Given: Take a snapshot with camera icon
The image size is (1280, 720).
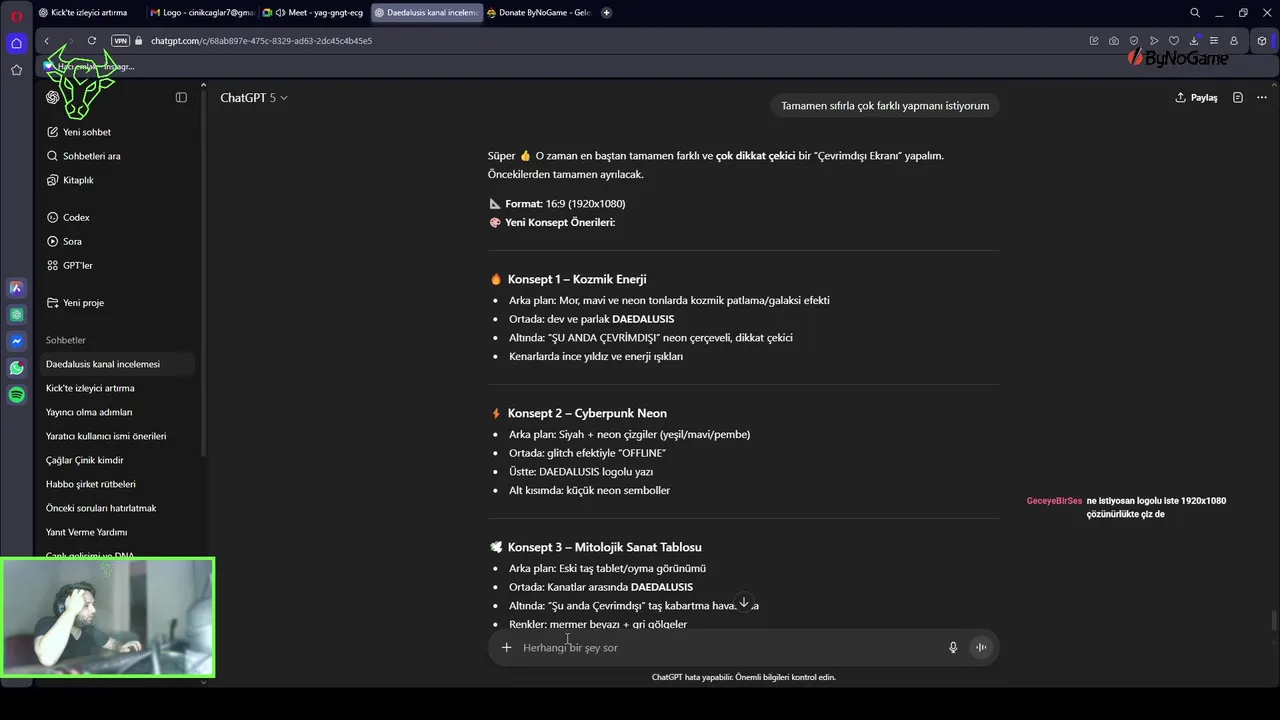Looking at the screenshot, I should 1114,41.
